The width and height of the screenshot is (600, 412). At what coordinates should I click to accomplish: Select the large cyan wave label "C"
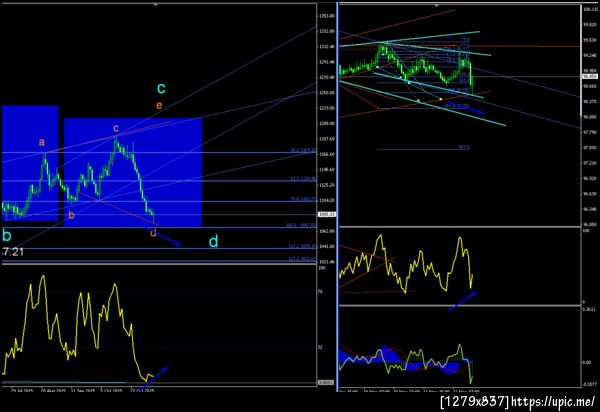coord(161,89)
